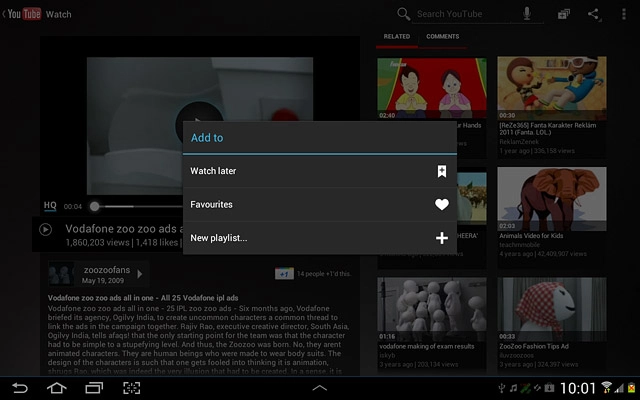Viewport: 640px width, 400px height.
Task: Toggle the Google +1 button
Action: 284,274
